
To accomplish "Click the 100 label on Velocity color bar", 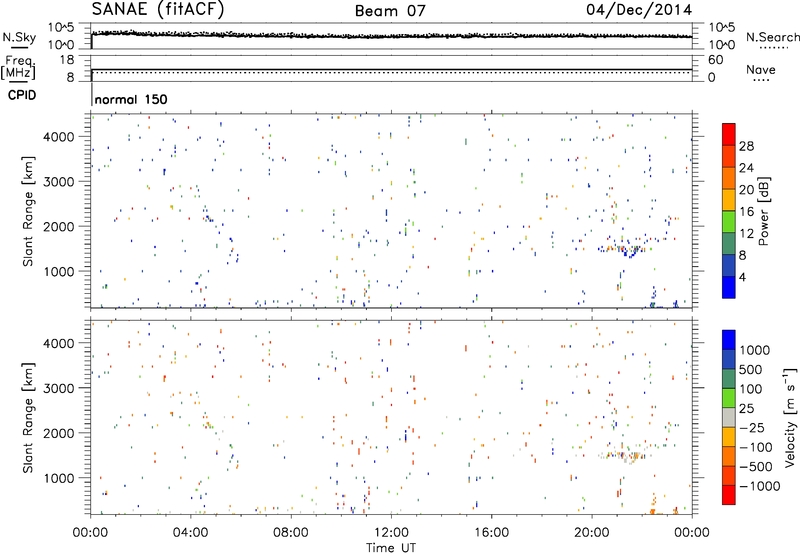I will [x=751, y=389].
